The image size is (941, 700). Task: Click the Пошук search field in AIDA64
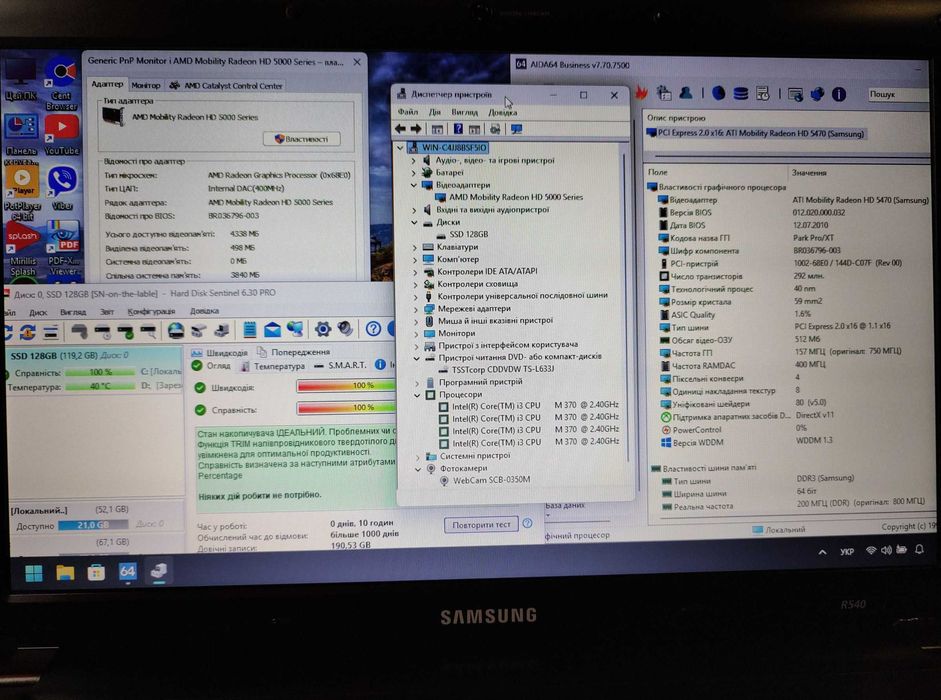897,94
